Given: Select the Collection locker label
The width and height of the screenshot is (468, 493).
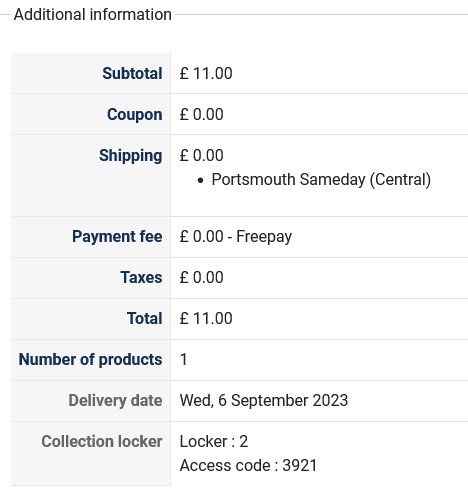Looking at the screenshot, I should click(102, 441).
